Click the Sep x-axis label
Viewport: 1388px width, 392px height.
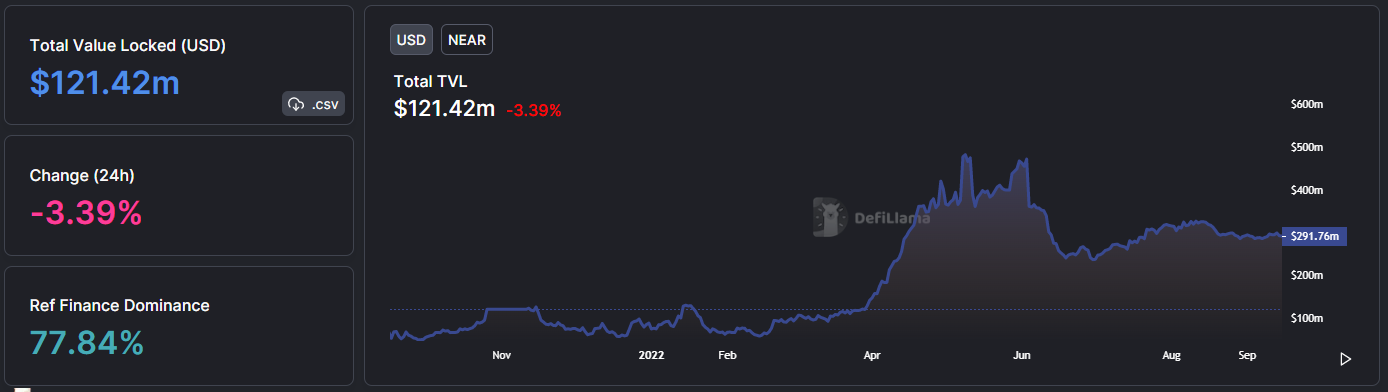1247,355
